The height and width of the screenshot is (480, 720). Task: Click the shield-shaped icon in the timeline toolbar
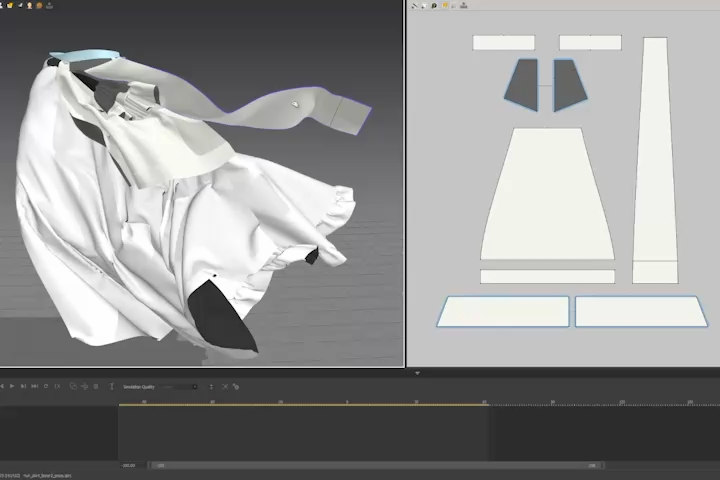96,386
